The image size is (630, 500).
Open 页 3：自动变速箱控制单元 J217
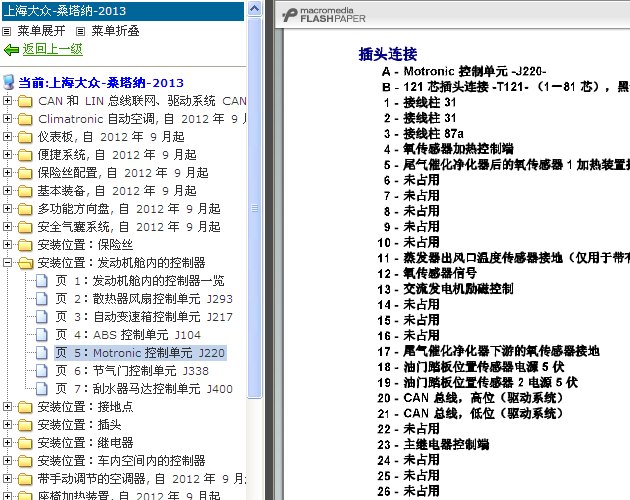(144, 317)
